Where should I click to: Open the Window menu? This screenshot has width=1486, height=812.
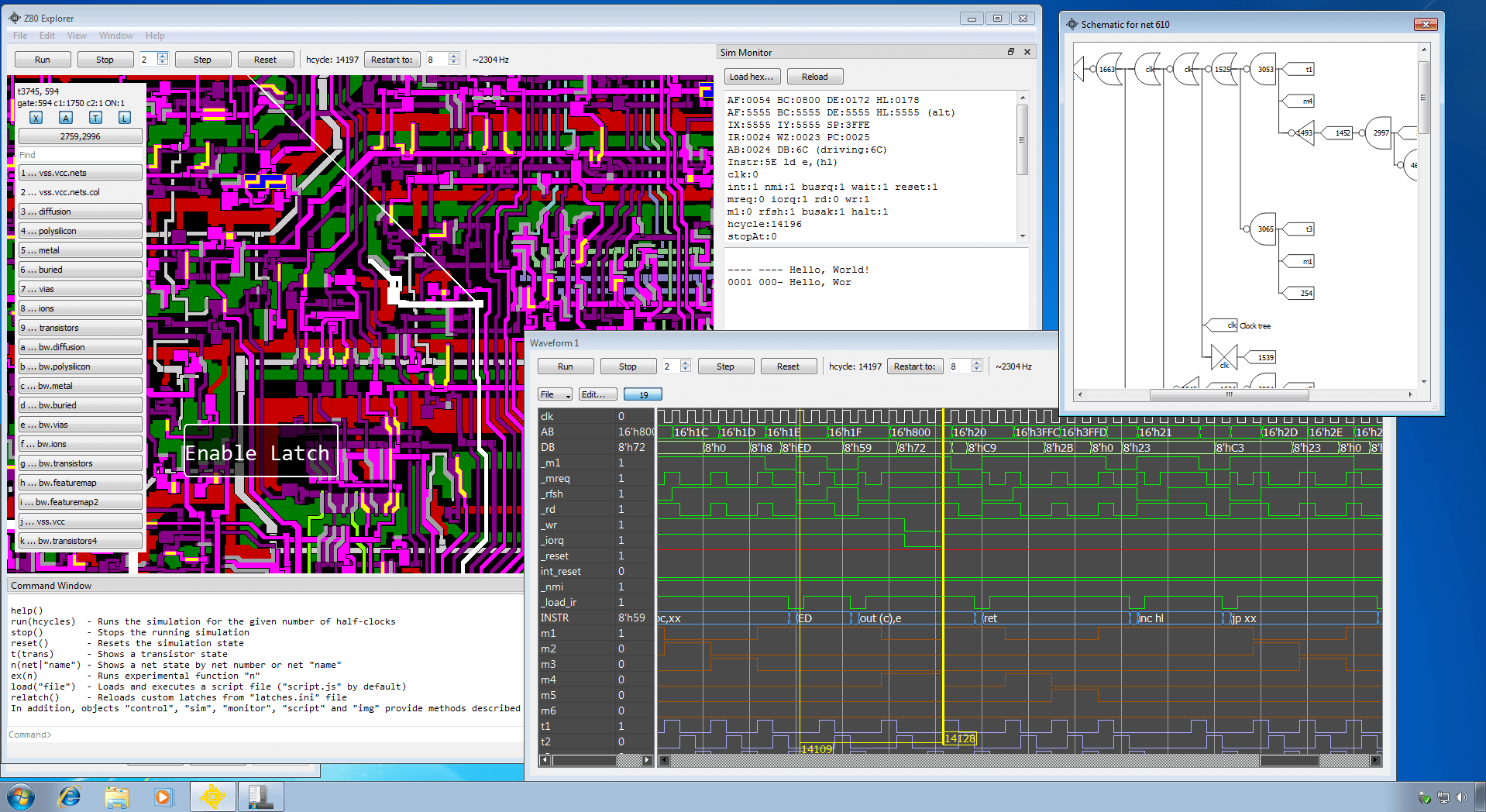point(116,35)
